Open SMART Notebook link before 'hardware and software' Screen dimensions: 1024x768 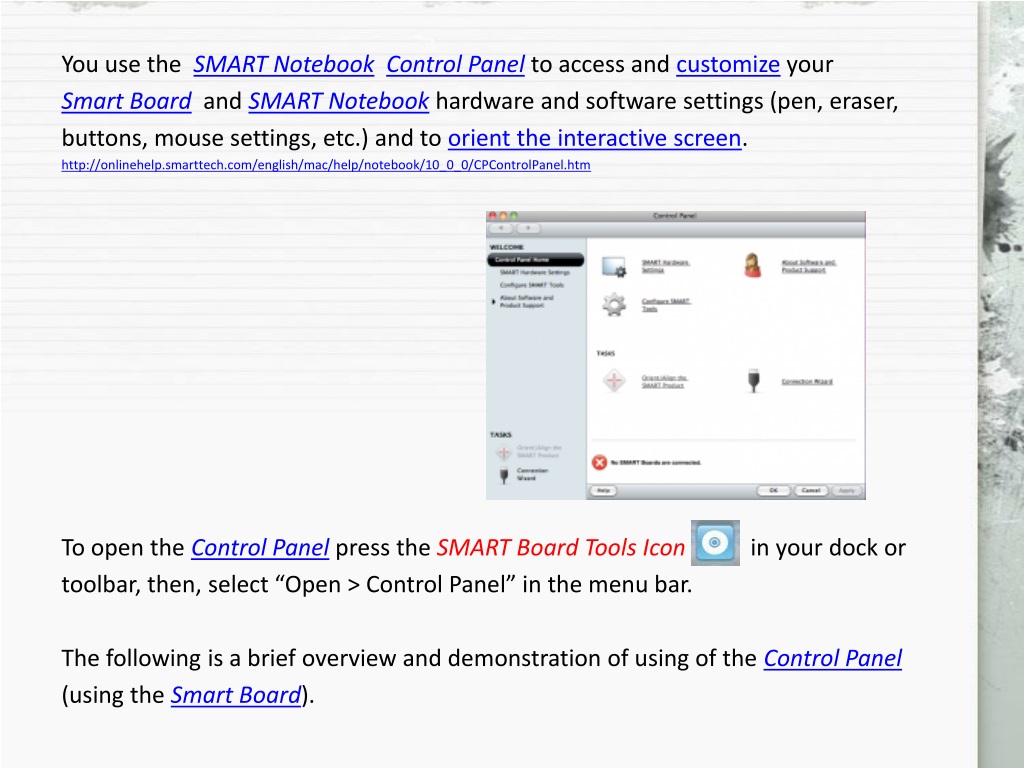[338, 101]
